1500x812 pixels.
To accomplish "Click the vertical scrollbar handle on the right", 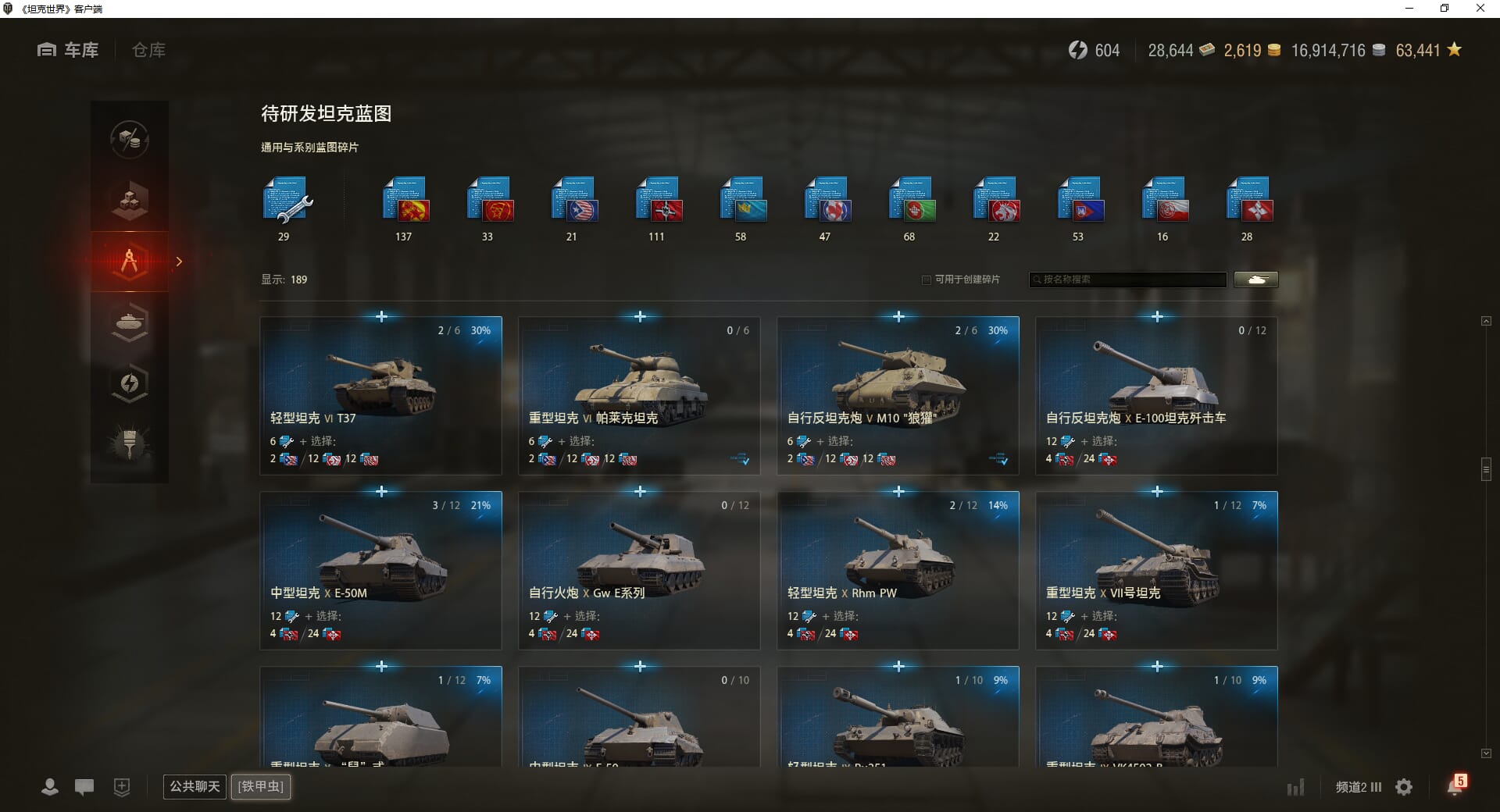I will click(x=1486, y=469).
